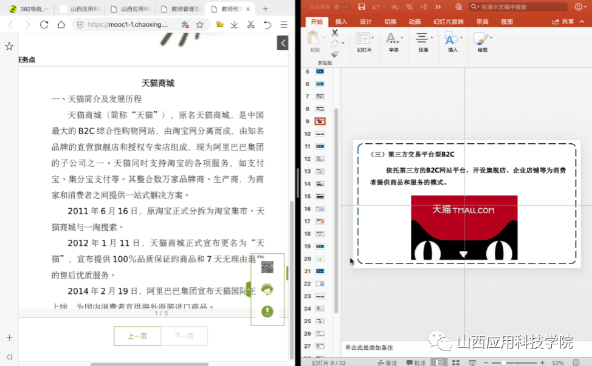Collapse the ribbon with chevron arrow
592x366 pixels.
tap(582, 22)
